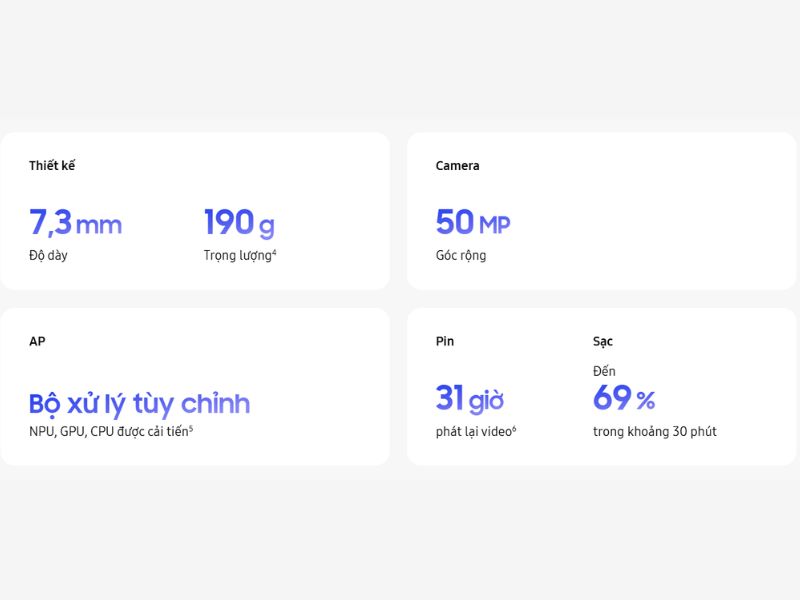The image size is (800, 600).
Task: Click the "Thiết kế" card heading
Action: 52,166
